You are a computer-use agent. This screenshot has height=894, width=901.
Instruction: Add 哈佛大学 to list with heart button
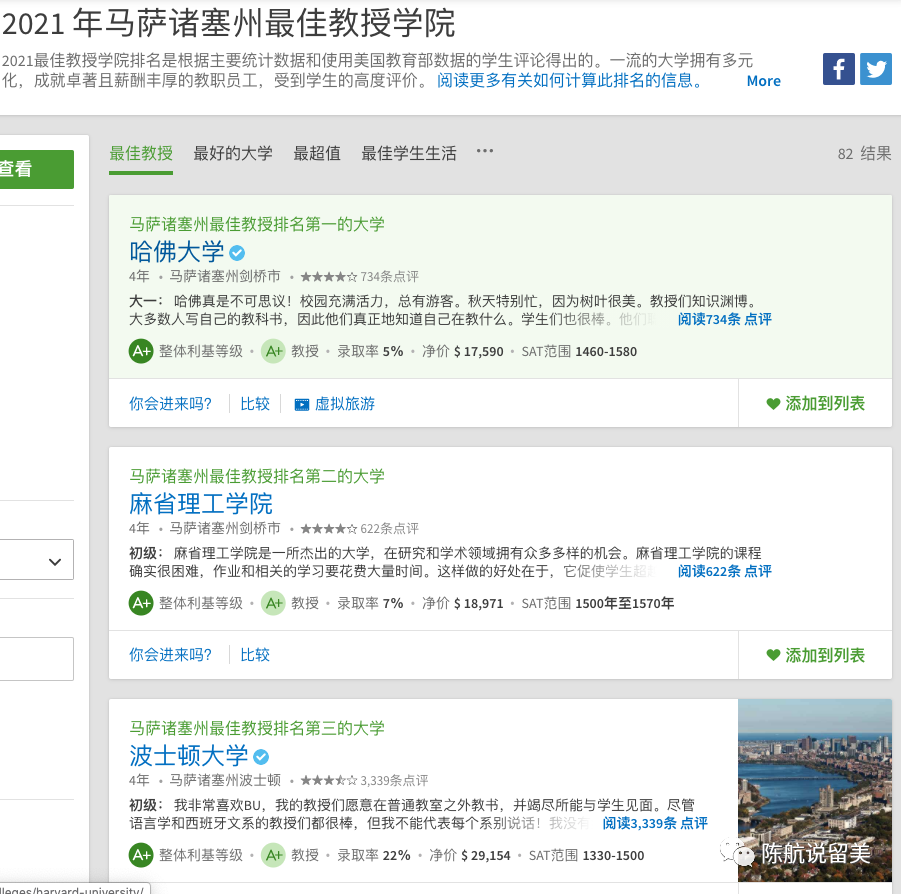[815, 404]
